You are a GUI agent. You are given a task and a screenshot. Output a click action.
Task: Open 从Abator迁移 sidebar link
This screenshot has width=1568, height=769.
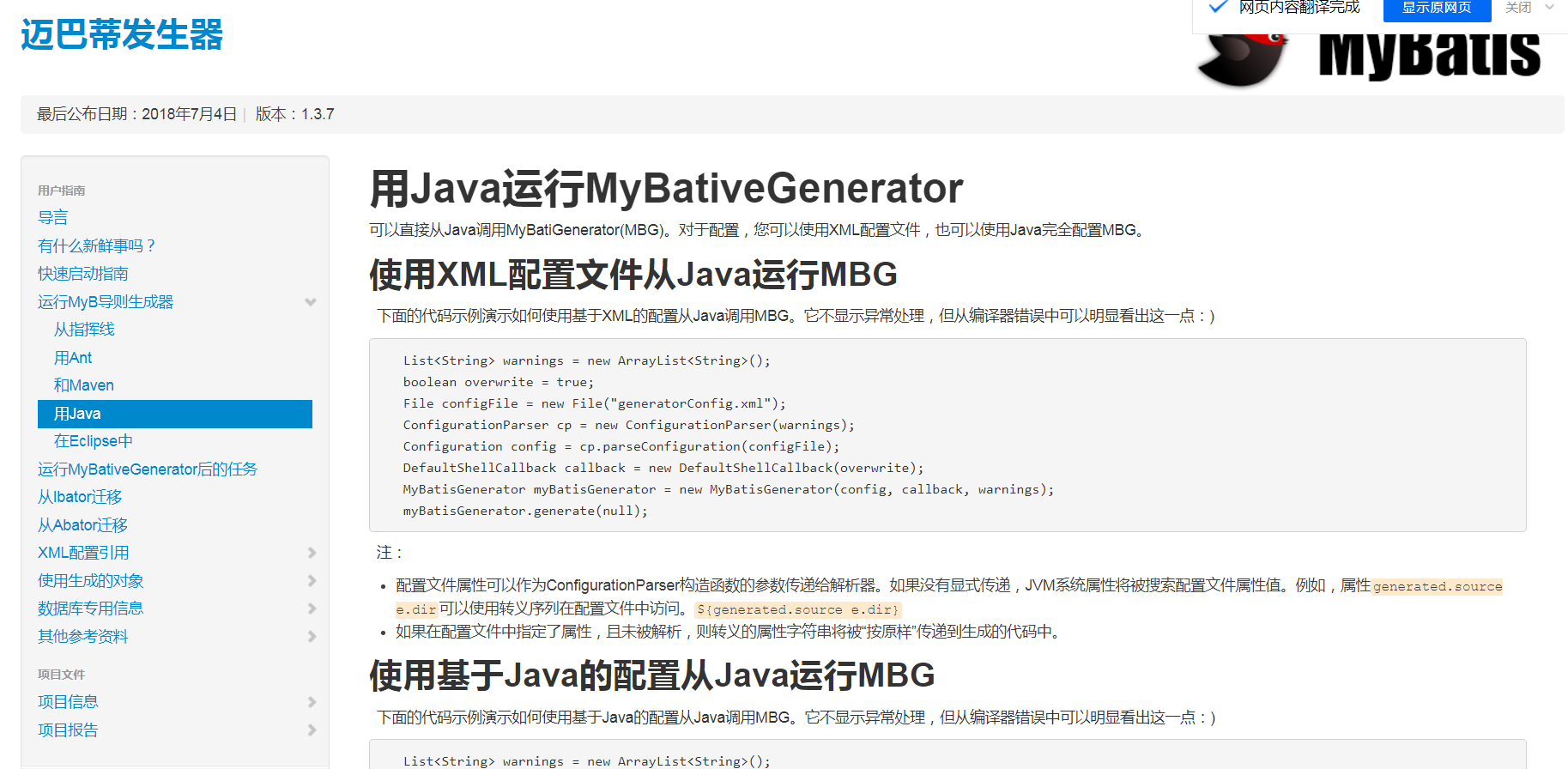click(82, 525)
